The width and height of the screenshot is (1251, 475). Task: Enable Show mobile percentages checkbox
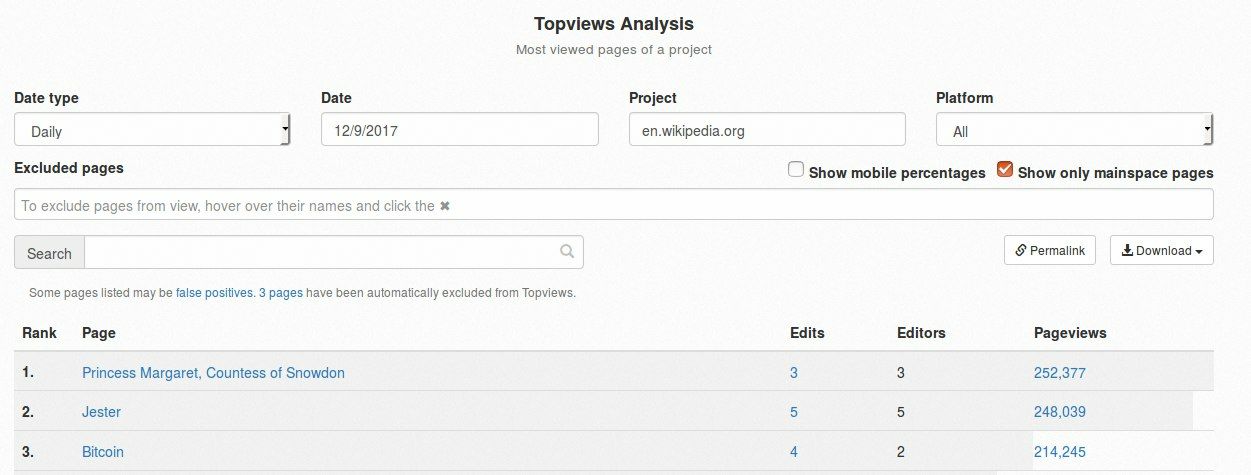coord(796,170)
